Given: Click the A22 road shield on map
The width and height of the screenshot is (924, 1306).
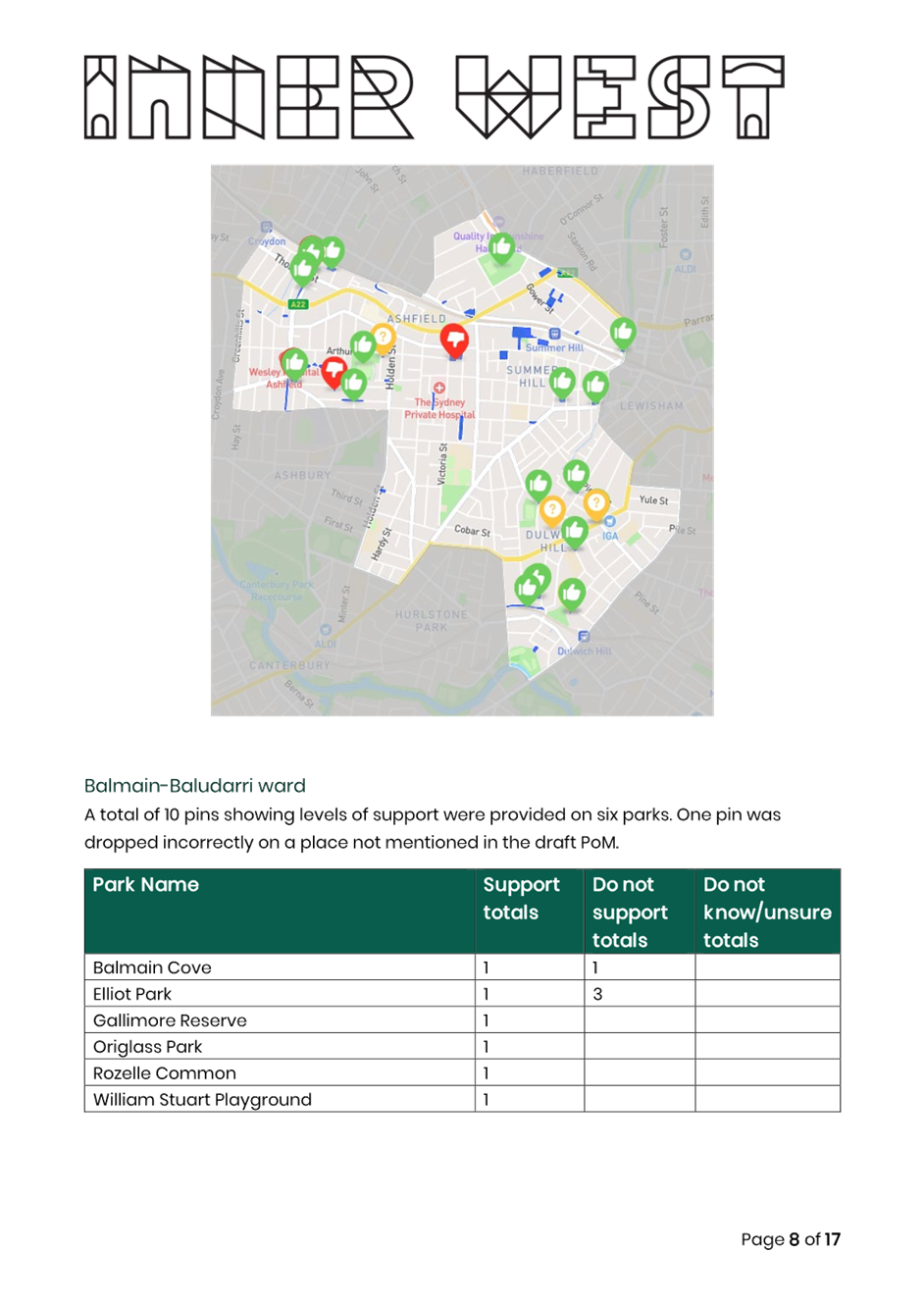Looking at the screenshot, I should click(297, 304).
